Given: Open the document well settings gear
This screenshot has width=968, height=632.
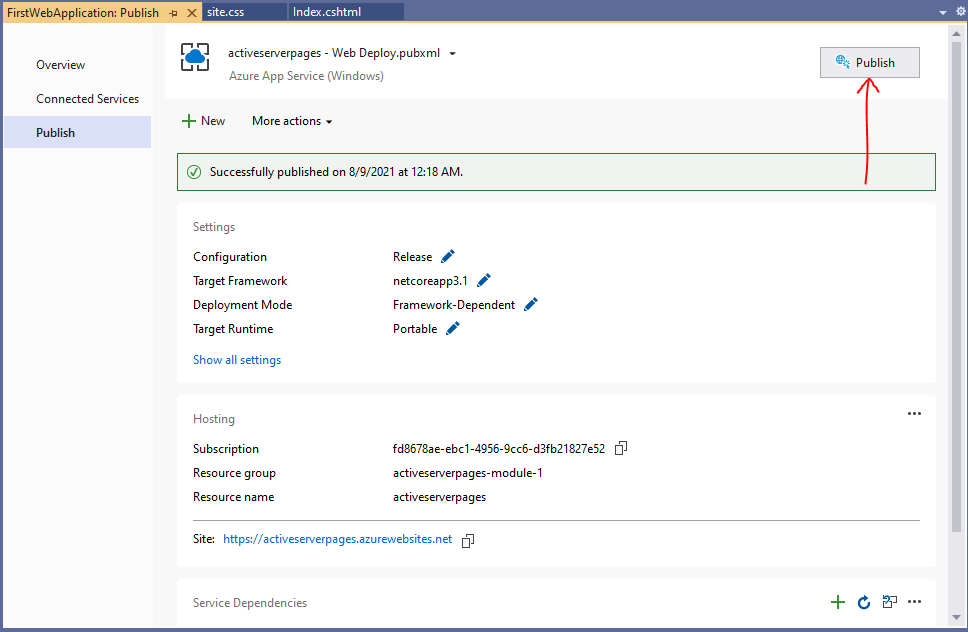Looking at the screenshot, I should [961, 11].
